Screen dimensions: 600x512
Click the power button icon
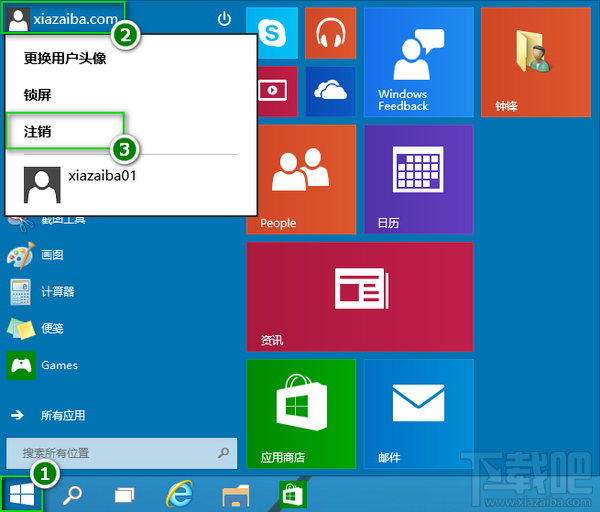tap(224, 19)
